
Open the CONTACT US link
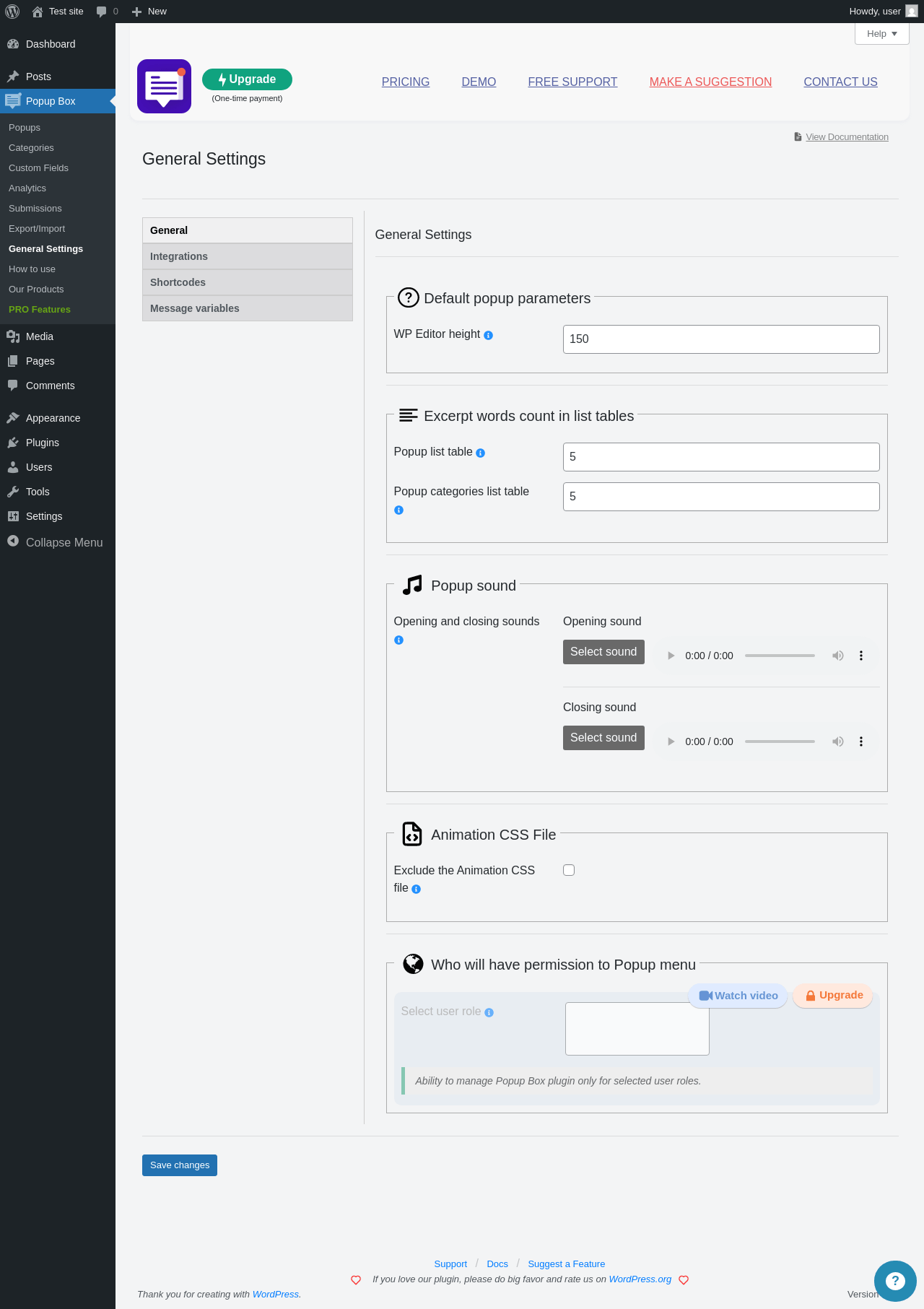[840, 82]
